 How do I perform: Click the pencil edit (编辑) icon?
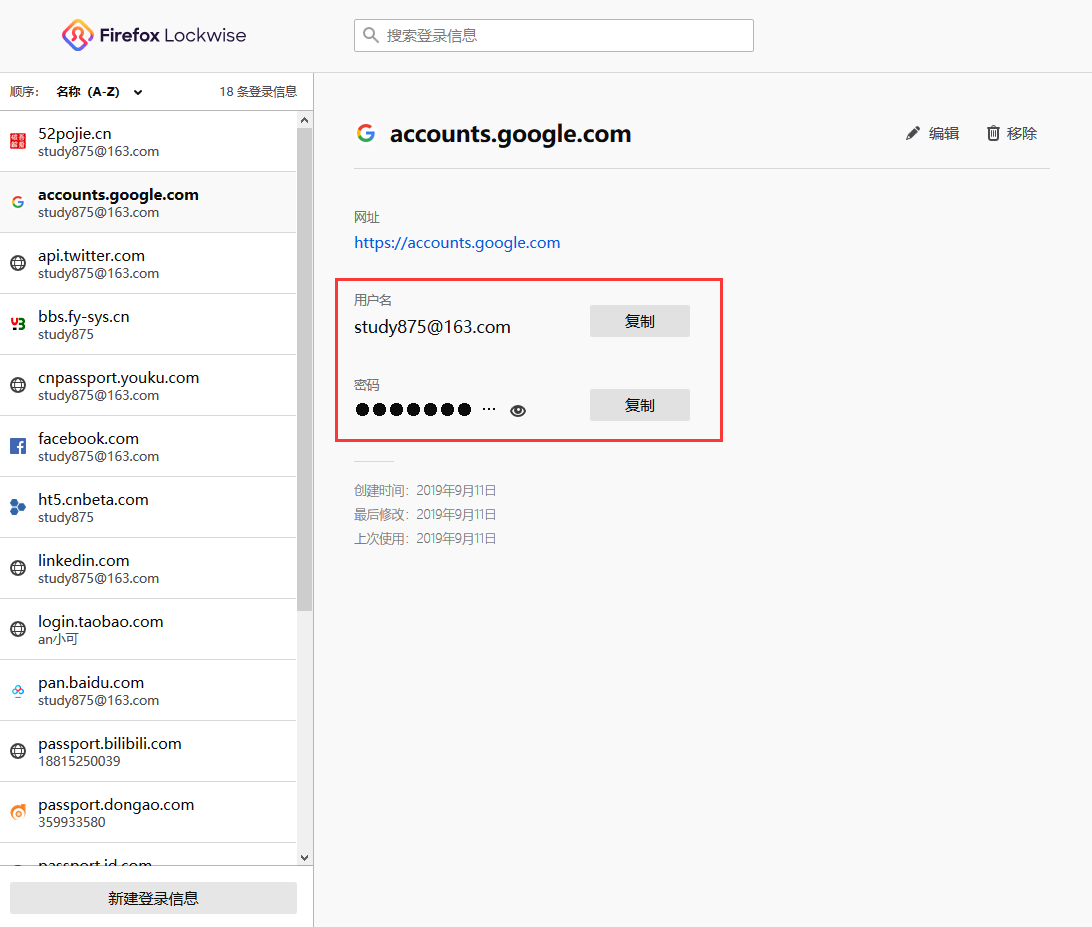point(913,133)
